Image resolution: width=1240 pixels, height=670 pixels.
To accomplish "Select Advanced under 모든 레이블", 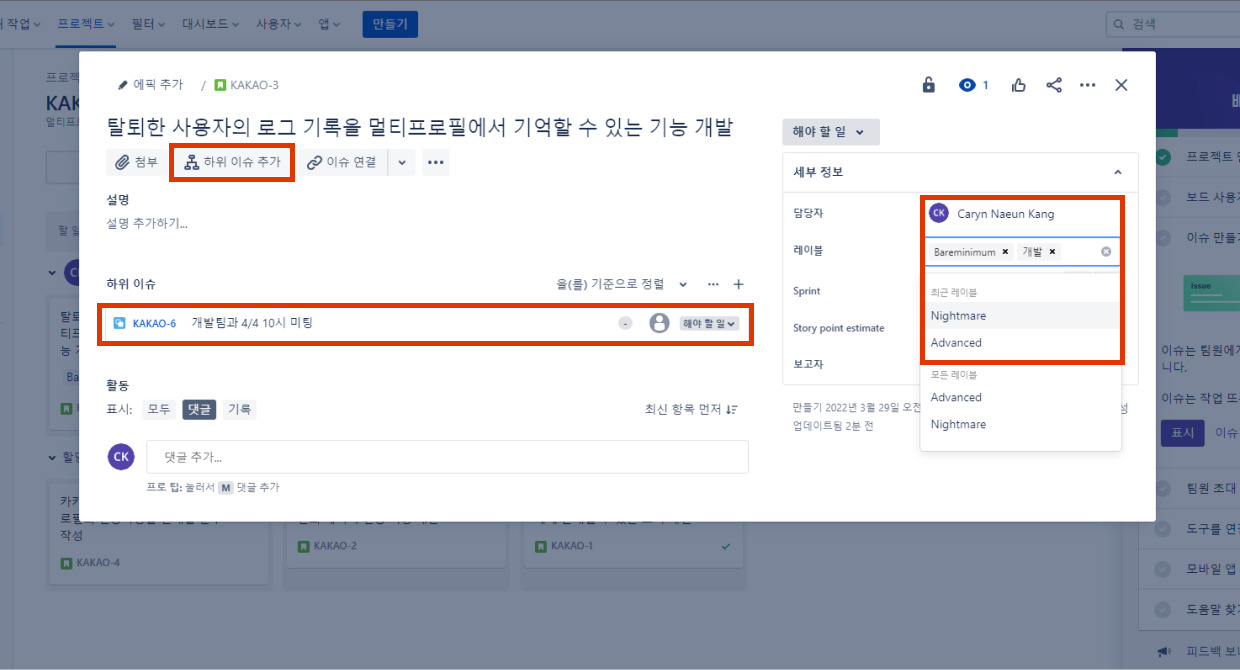I will (x=1020, y=397).
